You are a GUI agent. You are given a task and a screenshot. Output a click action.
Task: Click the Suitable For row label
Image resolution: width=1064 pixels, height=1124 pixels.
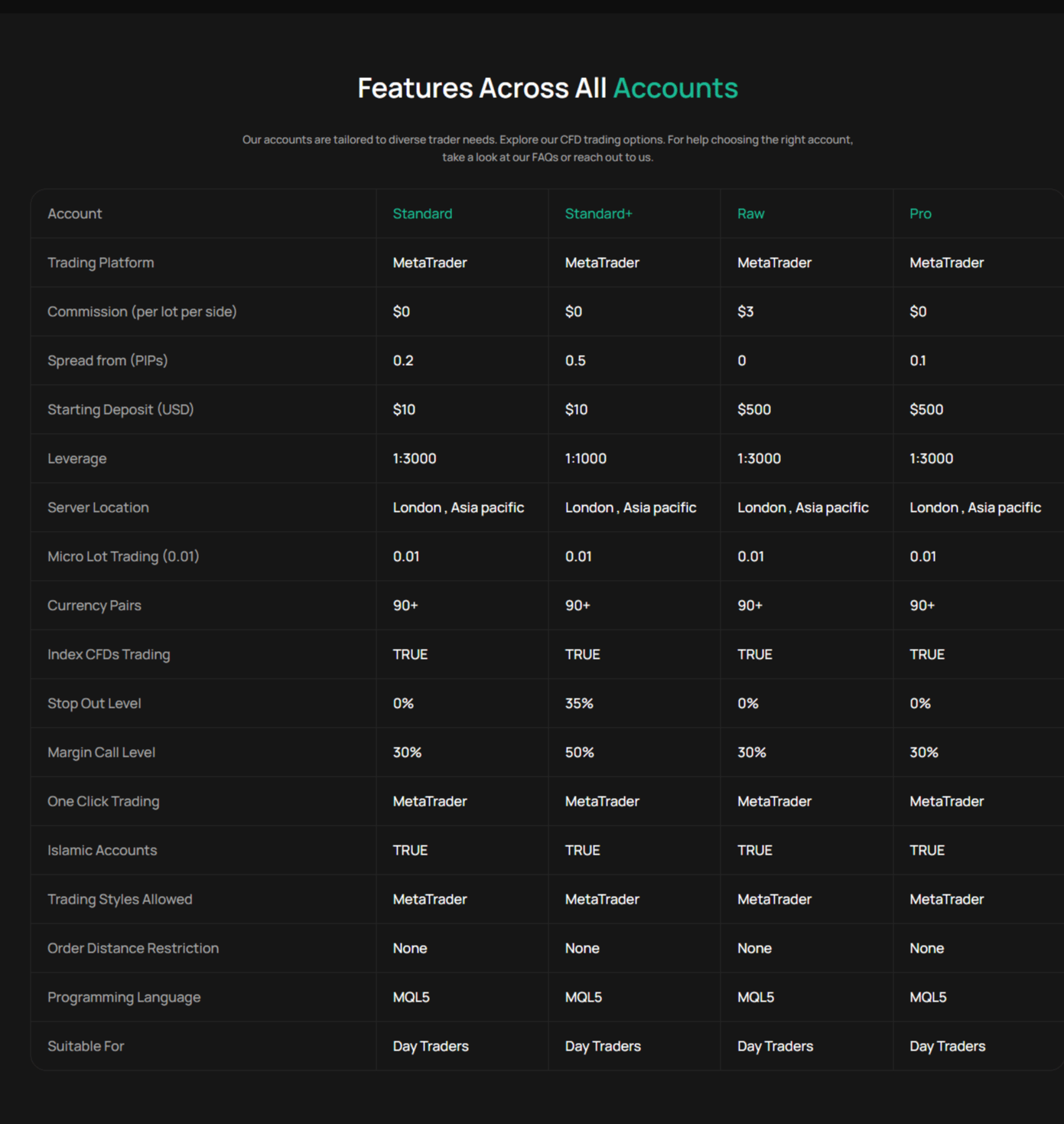point(86,1046)
